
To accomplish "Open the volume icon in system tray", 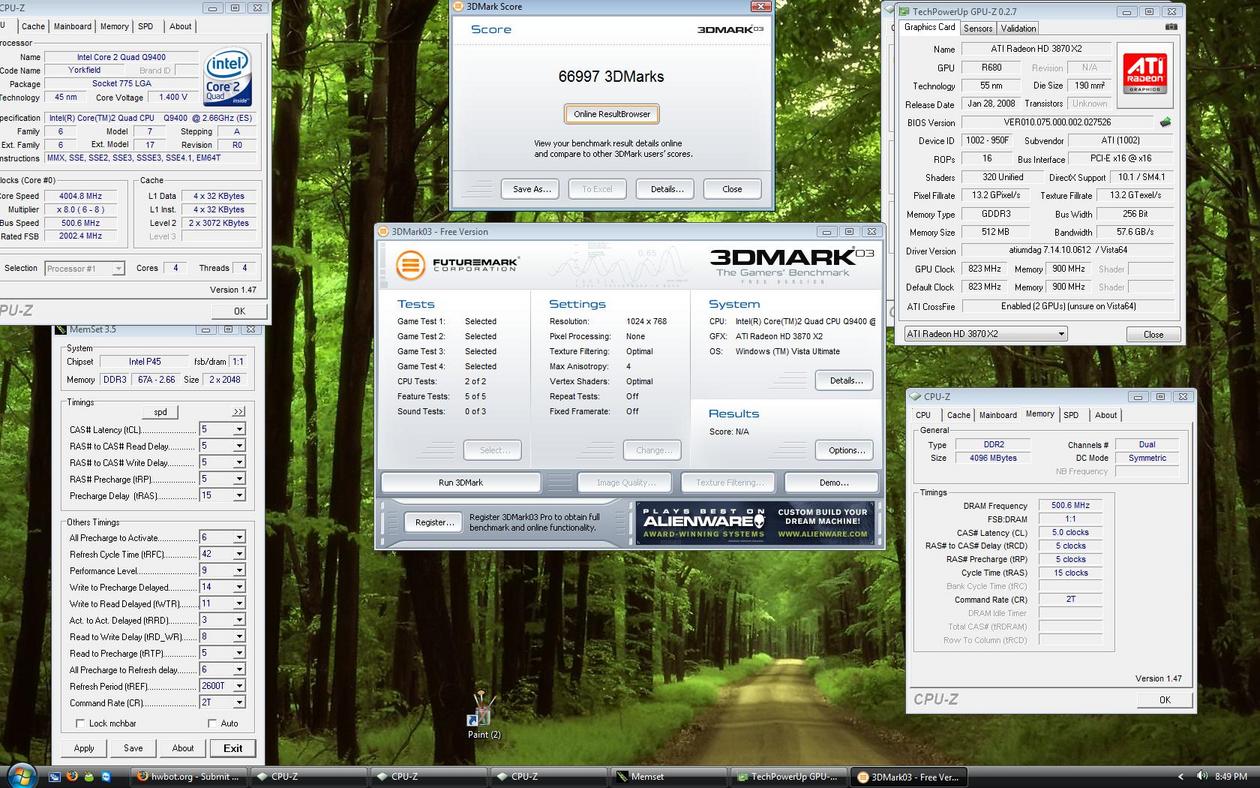I will coord(1200,776).
